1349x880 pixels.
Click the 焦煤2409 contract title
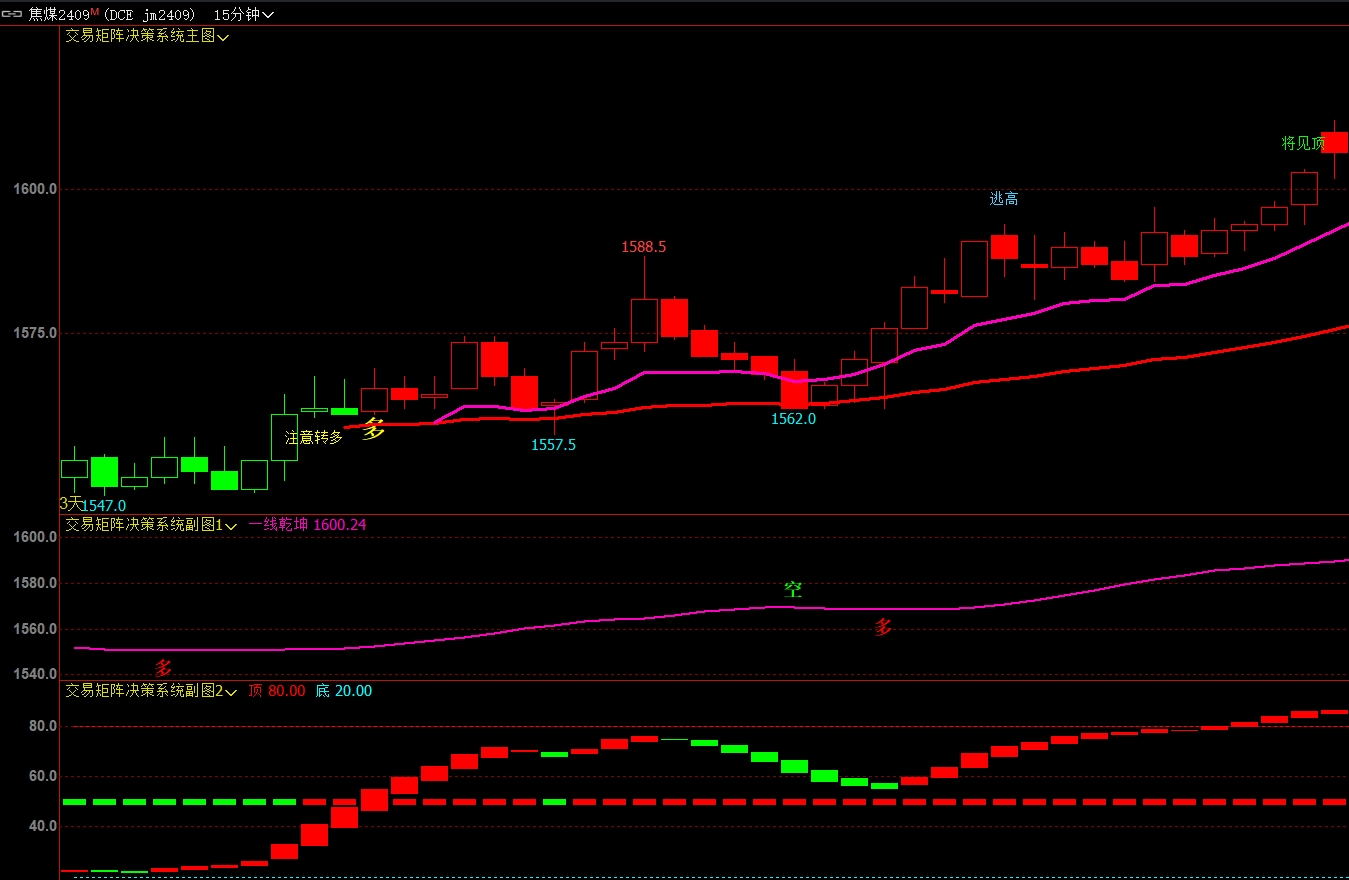60,15
